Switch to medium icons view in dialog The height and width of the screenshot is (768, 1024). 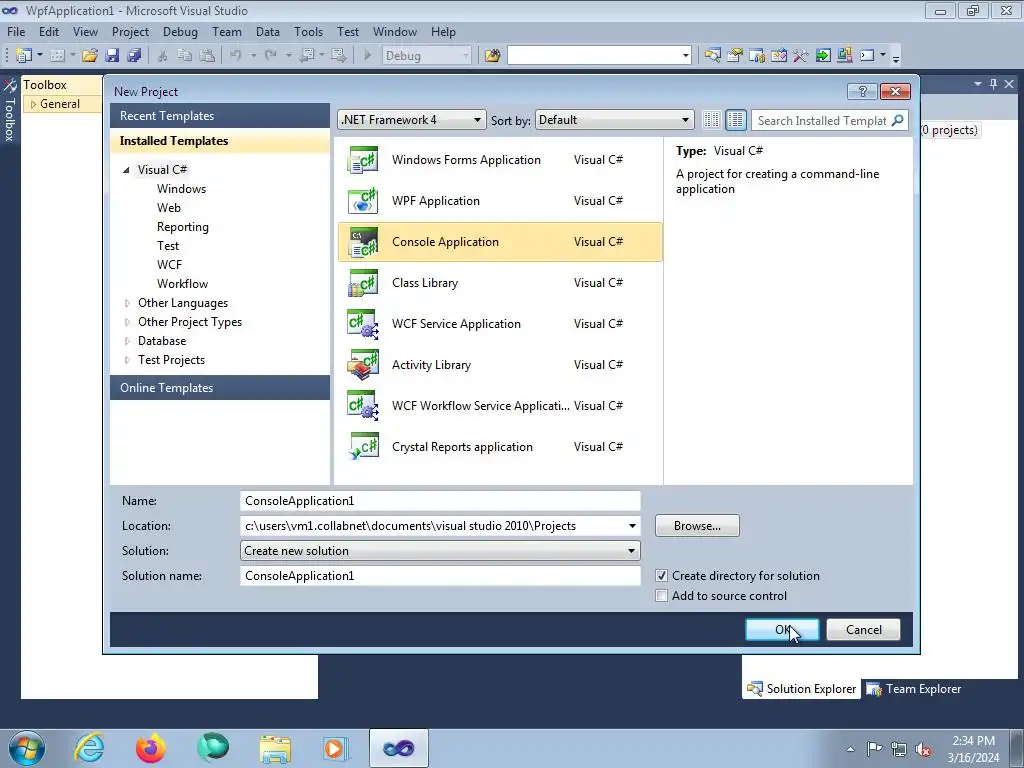735,120
